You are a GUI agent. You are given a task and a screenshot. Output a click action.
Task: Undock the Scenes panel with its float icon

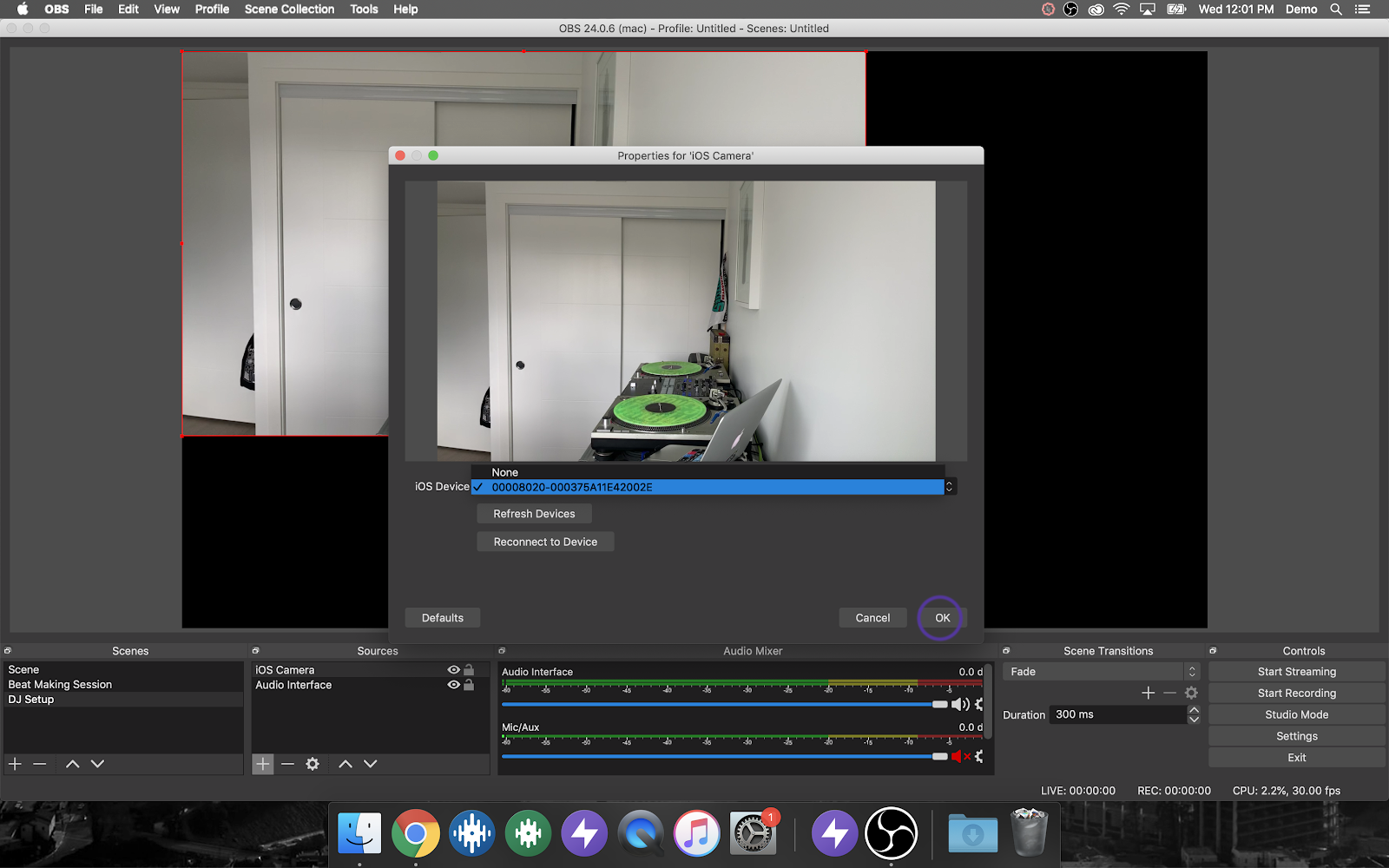(8, 651)
